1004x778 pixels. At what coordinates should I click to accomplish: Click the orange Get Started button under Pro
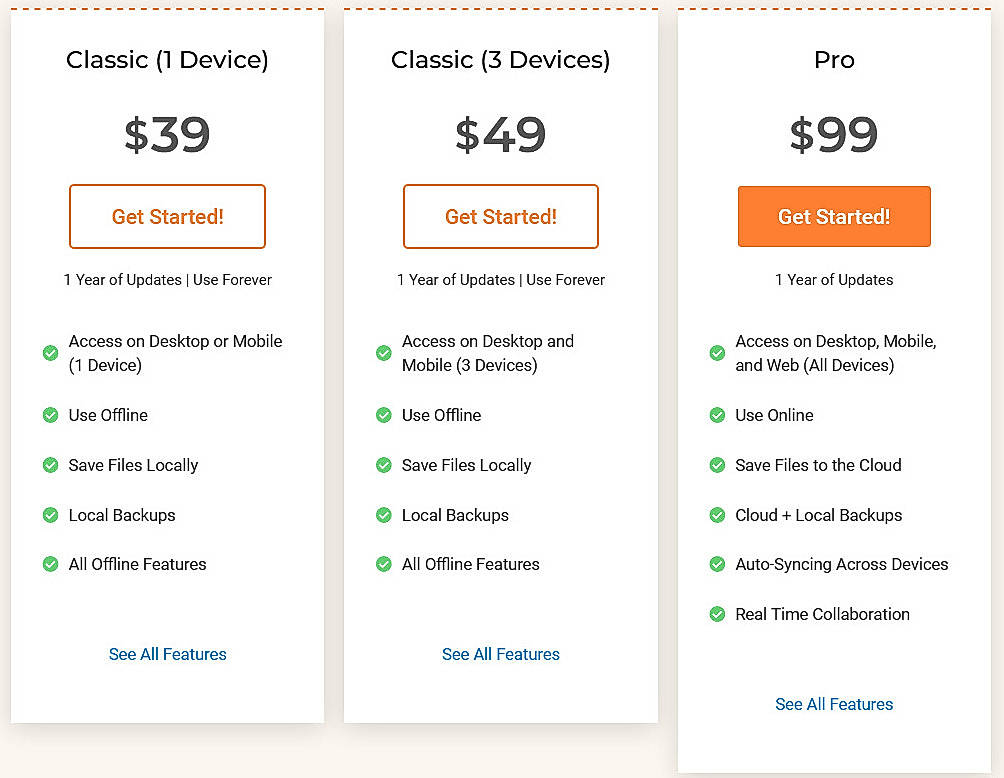point(834,216)
